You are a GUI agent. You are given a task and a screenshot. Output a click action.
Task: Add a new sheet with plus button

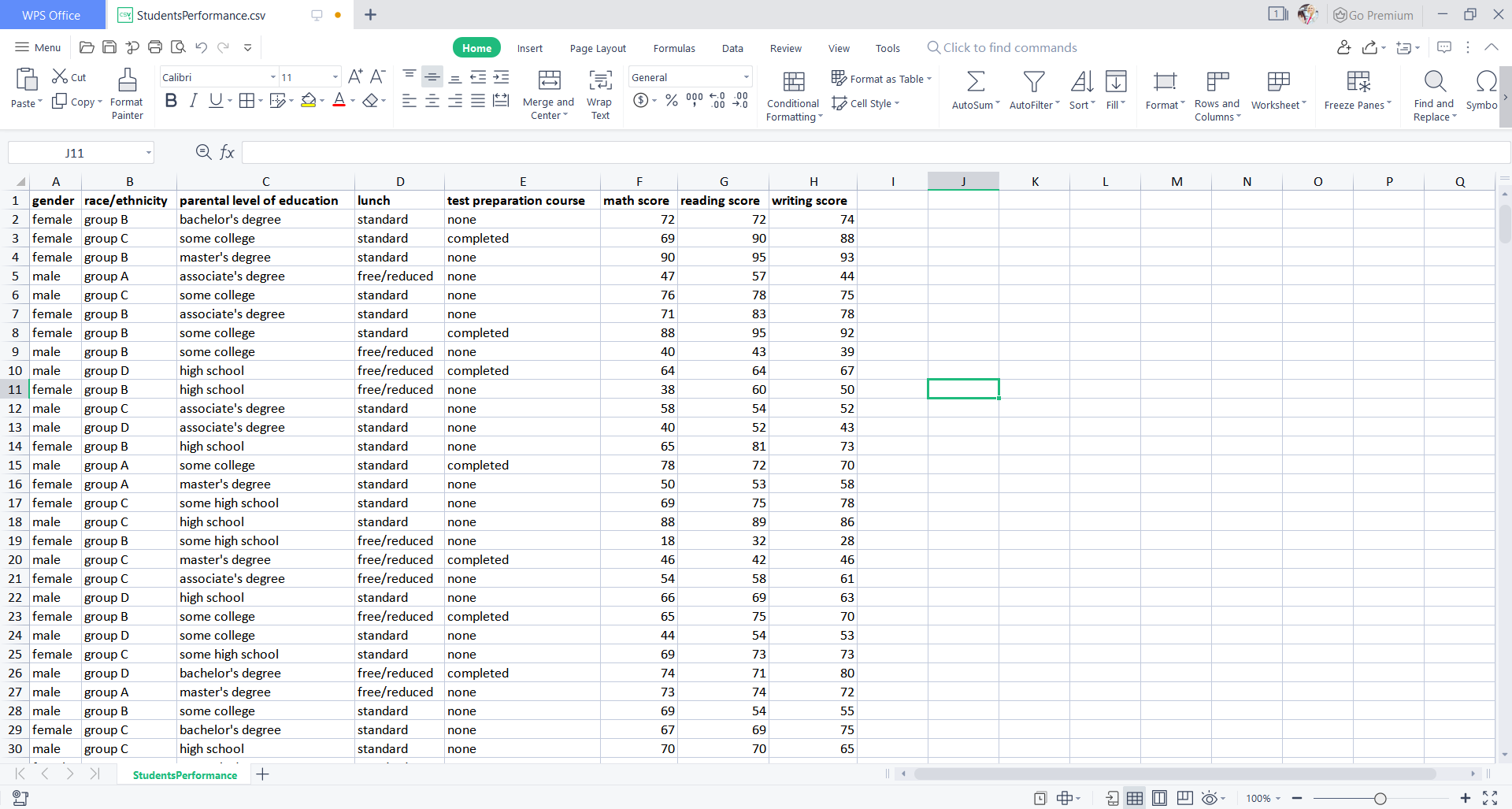point(263,774)
